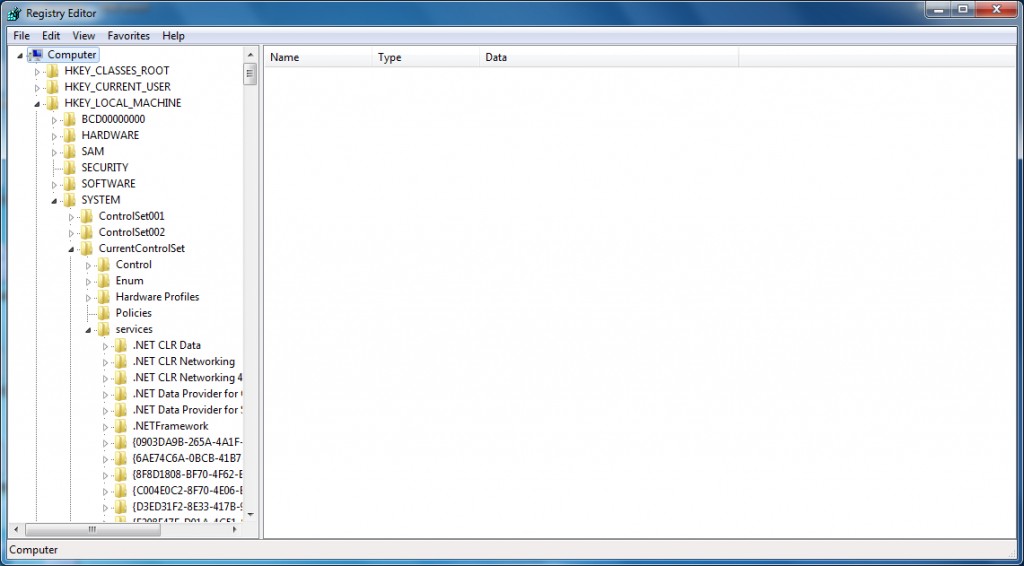Expand the SOFTWARE key
This screenshot has width=1024, height=566.
(54, 185)
